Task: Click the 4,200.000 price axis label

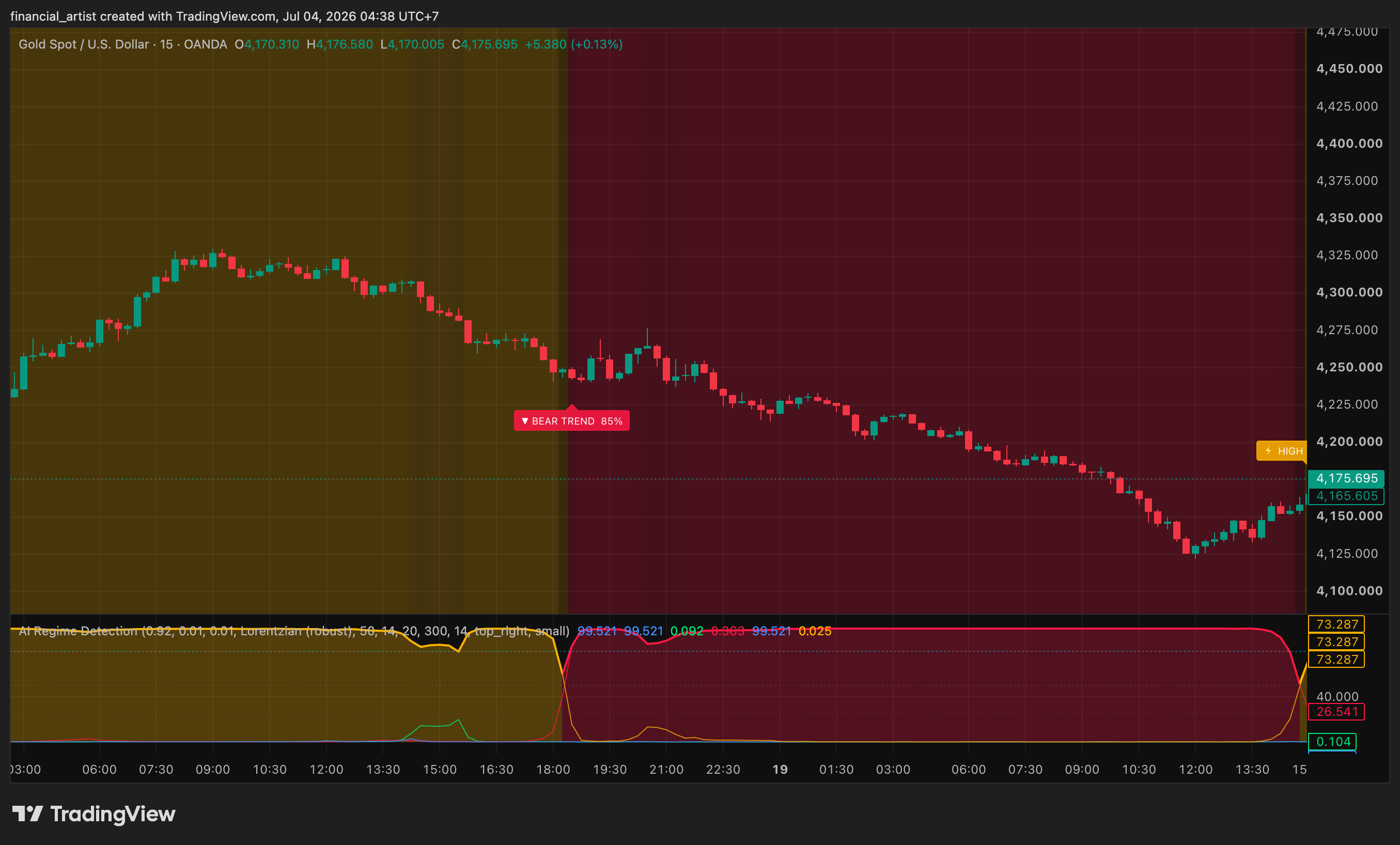Action: click(x=1349, y=442)
